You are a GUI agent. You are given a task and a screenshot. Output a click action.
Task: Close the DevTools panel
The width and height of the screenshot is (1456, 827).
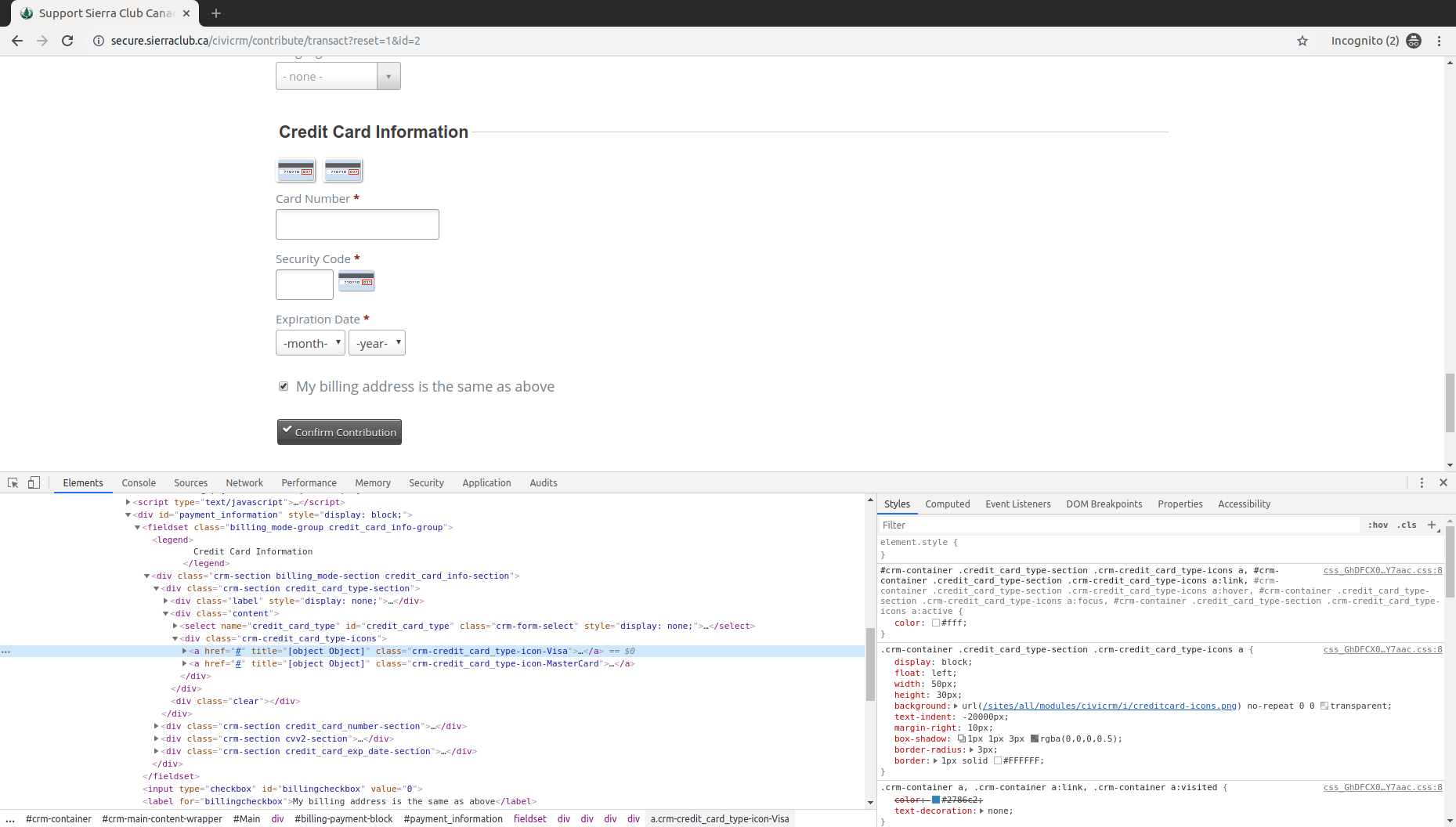pos(1443,482)
